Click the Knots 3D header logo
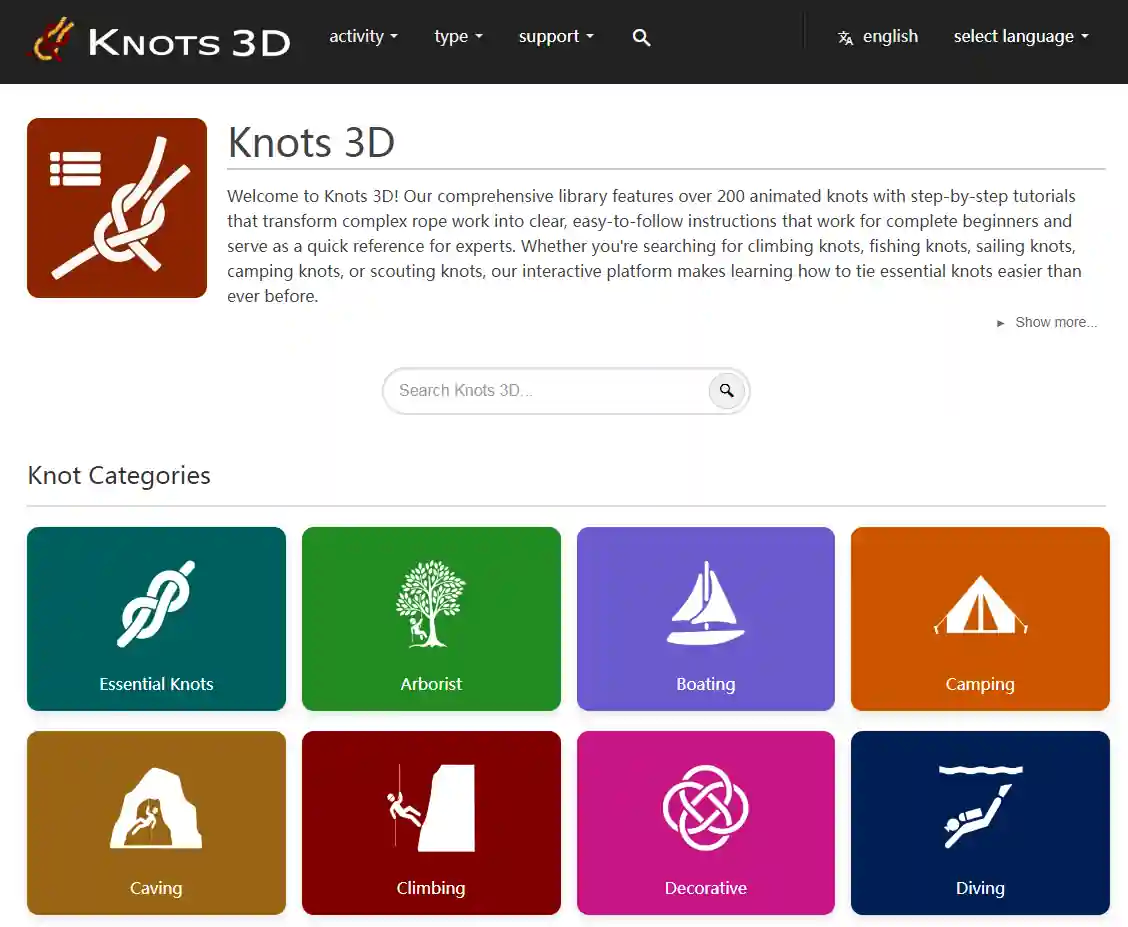Image resolution: width=1128 pixels, height=927 pixels. click(161, 41)
